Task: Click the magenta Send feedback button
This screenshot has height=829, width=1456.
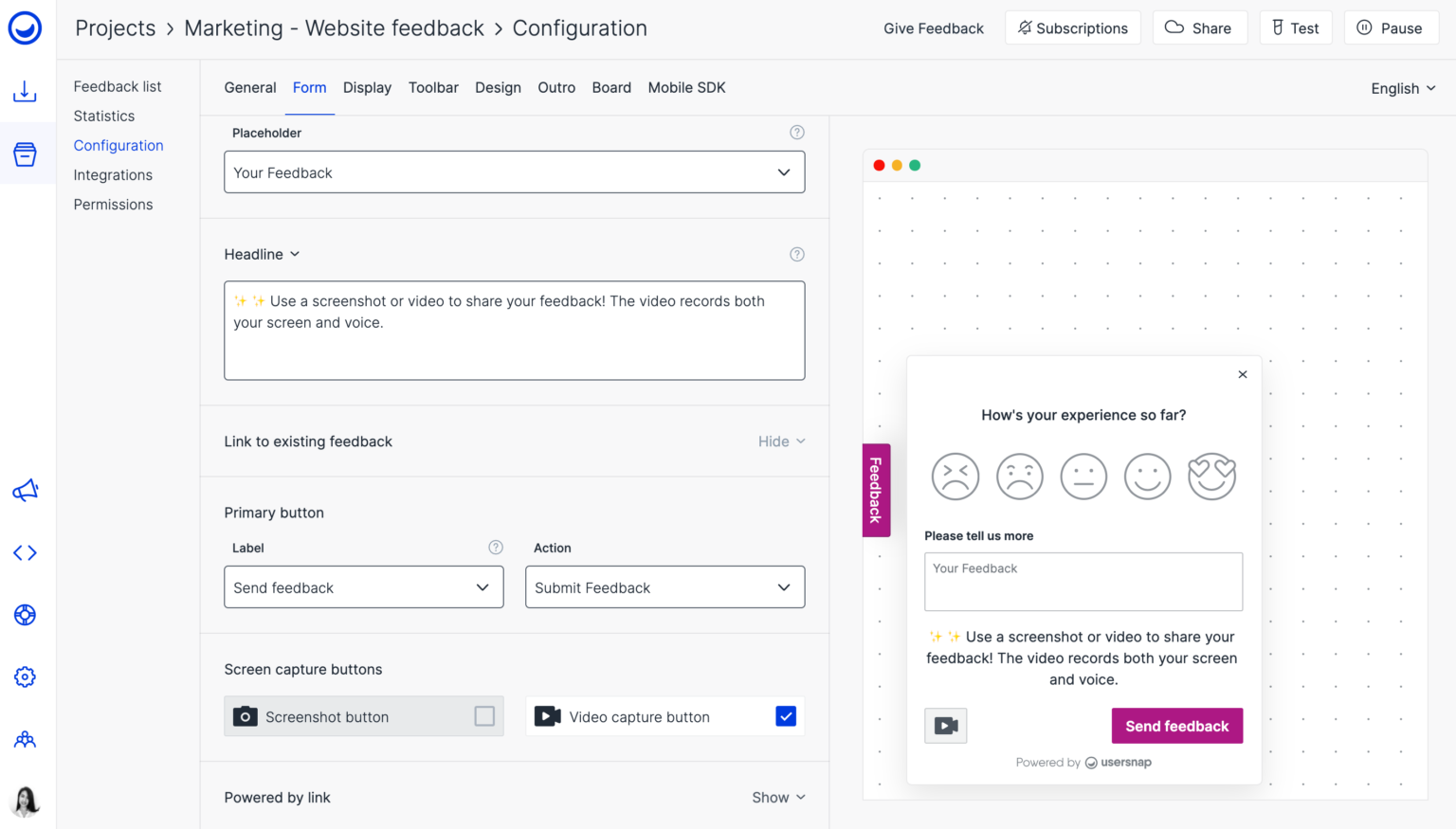Action: coord(1176,726)
